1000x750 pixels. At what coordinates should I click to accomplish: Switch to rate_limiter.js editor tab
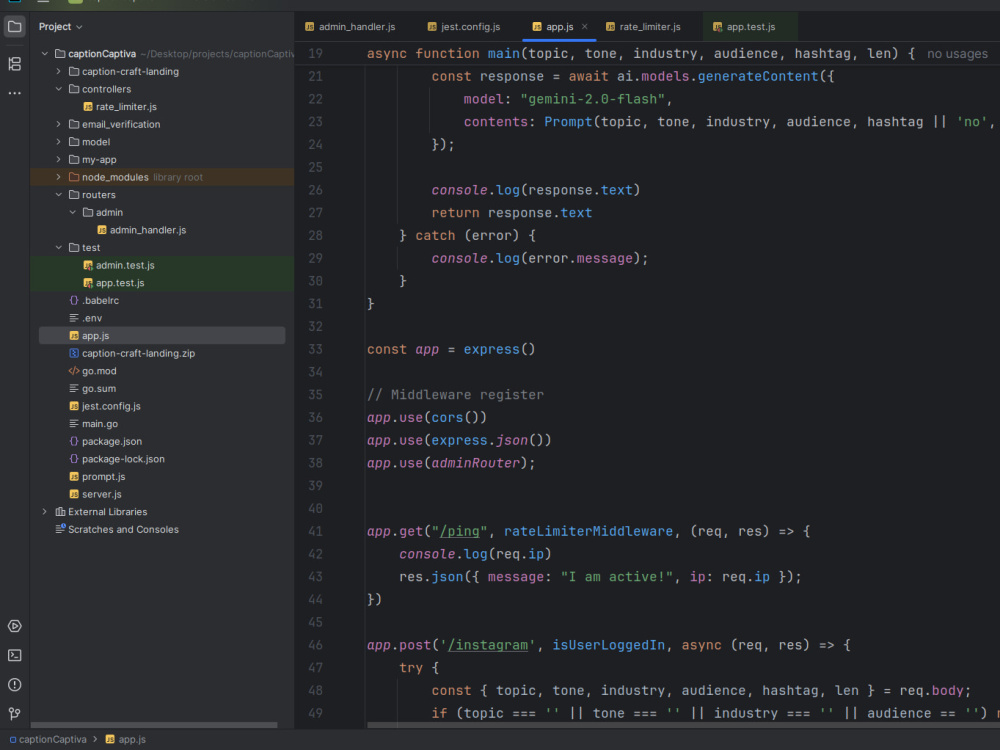[643, 27]
